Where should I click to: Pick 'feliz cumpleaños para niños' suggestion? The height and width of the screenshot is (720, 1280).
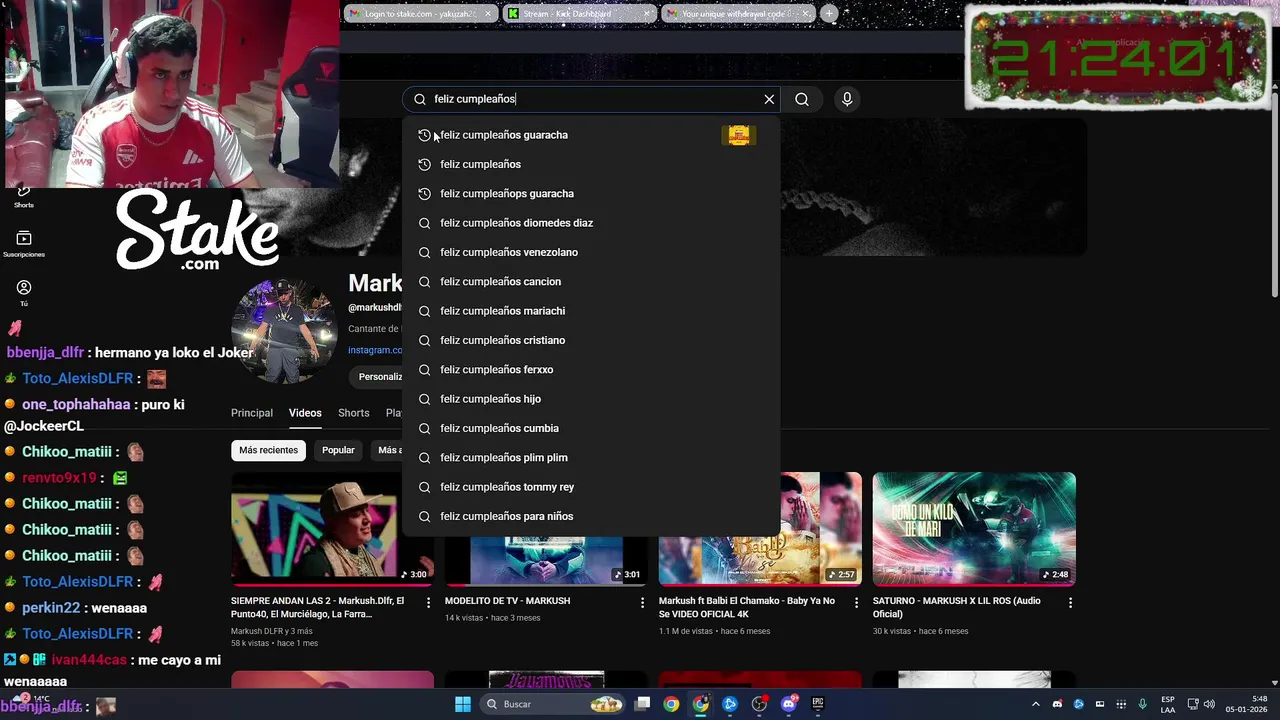pos(591,516)
